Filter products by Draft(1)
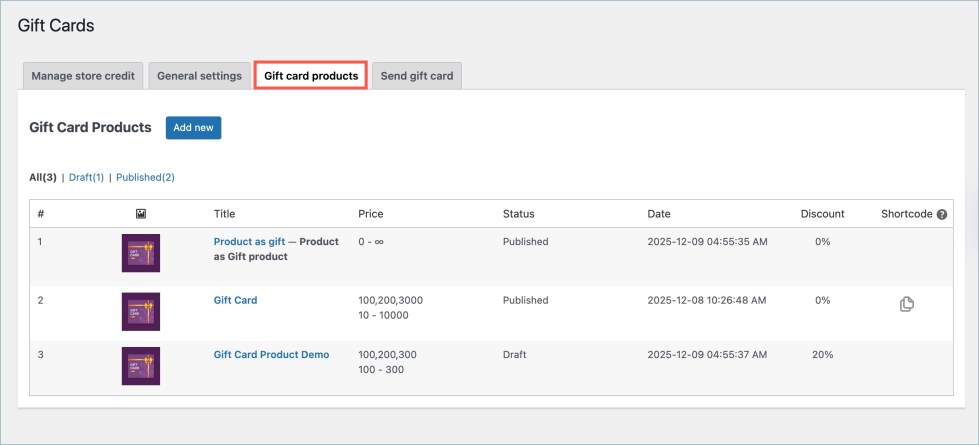 pos(87,177)
